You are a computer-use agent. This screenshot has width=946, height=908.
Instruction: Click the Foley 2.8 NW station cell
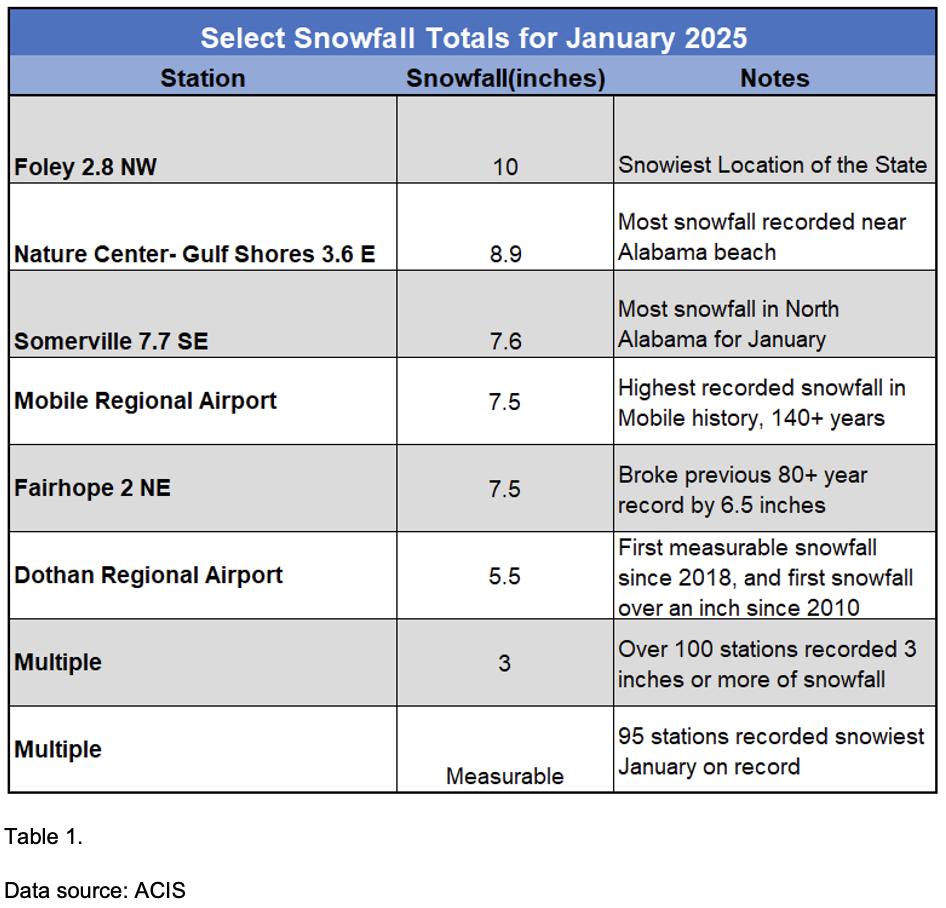point(203,139)
